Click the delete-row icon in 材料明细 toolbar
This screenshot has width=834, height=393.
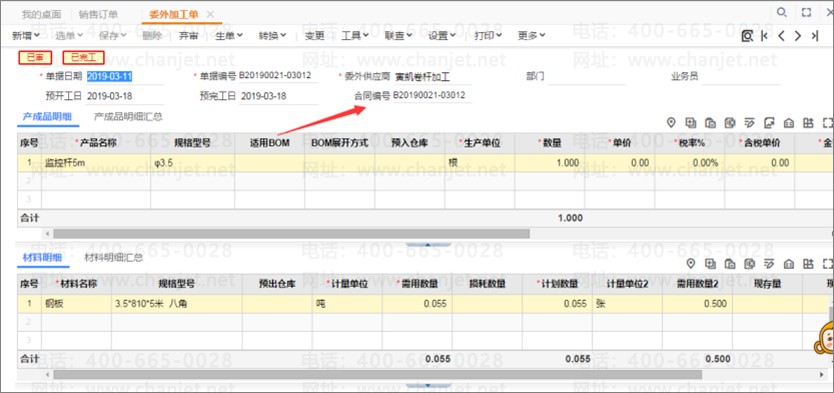coord(750,263)
